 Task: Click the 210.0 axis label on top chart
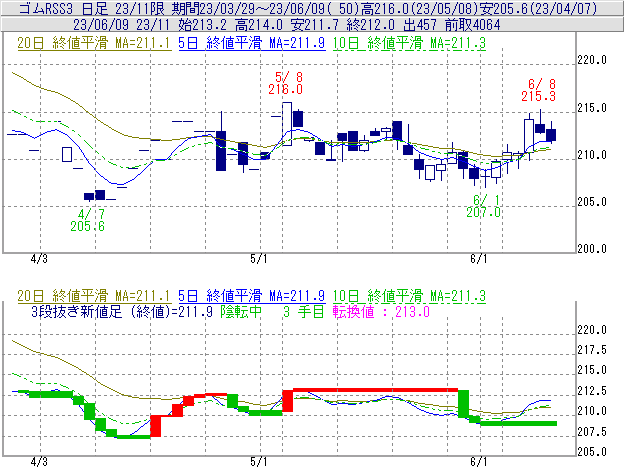[592, 155]
